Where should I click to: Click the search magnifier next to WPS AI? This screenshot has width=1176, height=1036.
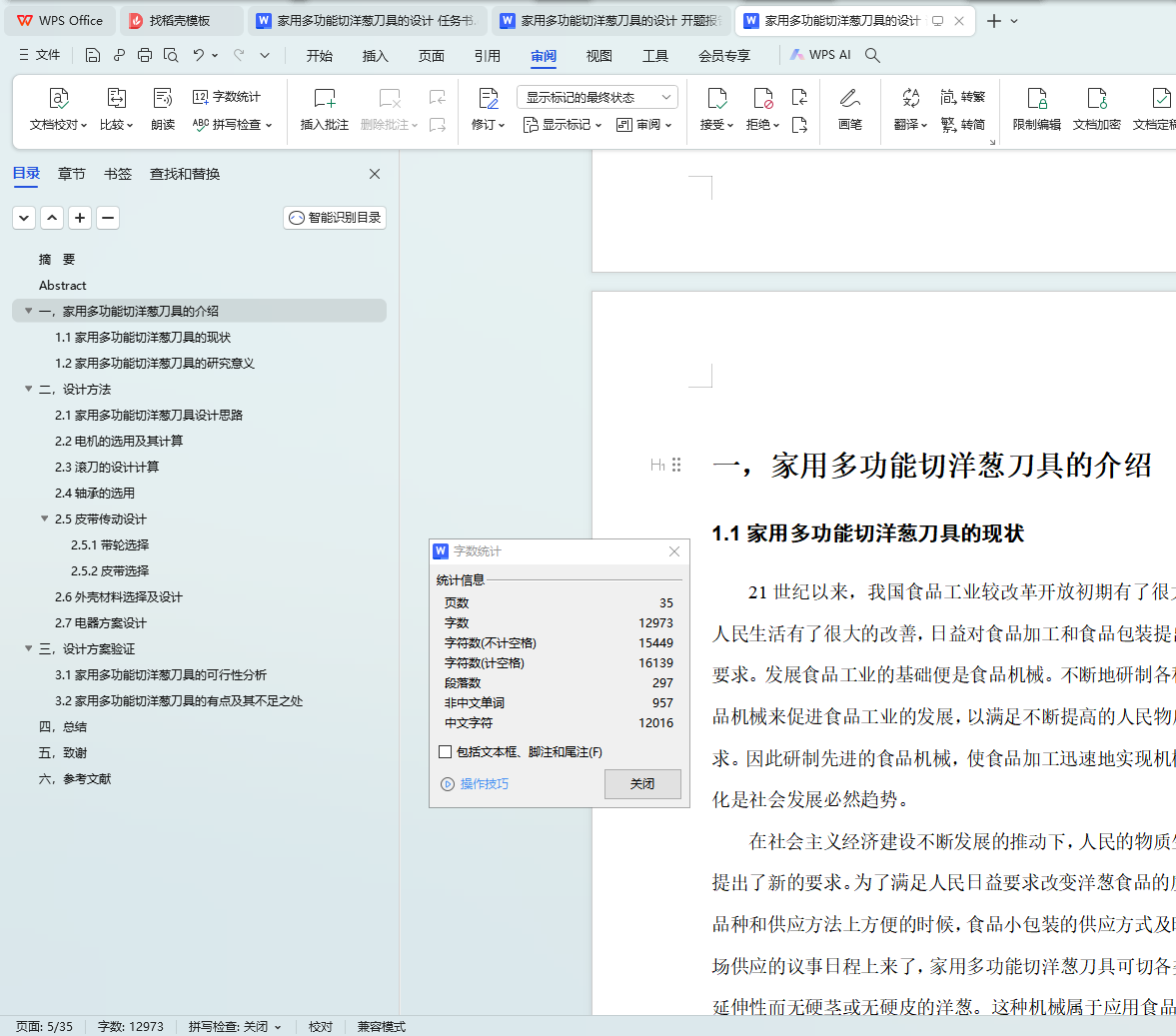tap(872, 55)
